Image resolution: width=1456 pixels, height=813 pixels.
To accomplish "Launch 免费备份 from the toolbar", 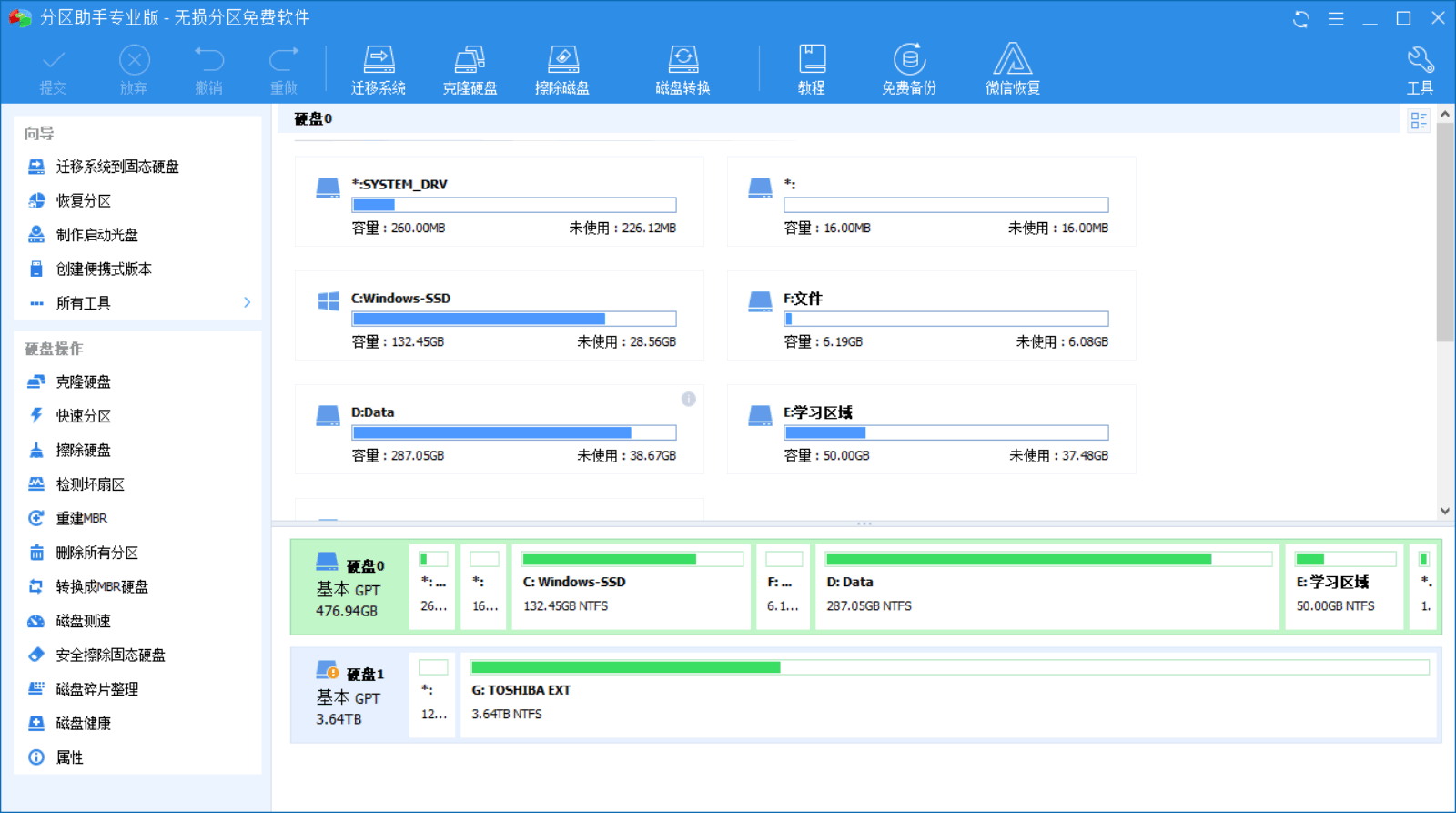I will 909,70.
